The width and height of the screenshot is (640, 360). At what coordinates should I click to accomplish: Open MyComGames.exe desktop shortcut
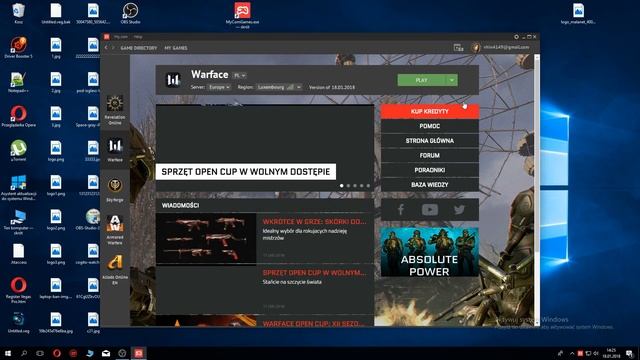(x=242, y=16)
